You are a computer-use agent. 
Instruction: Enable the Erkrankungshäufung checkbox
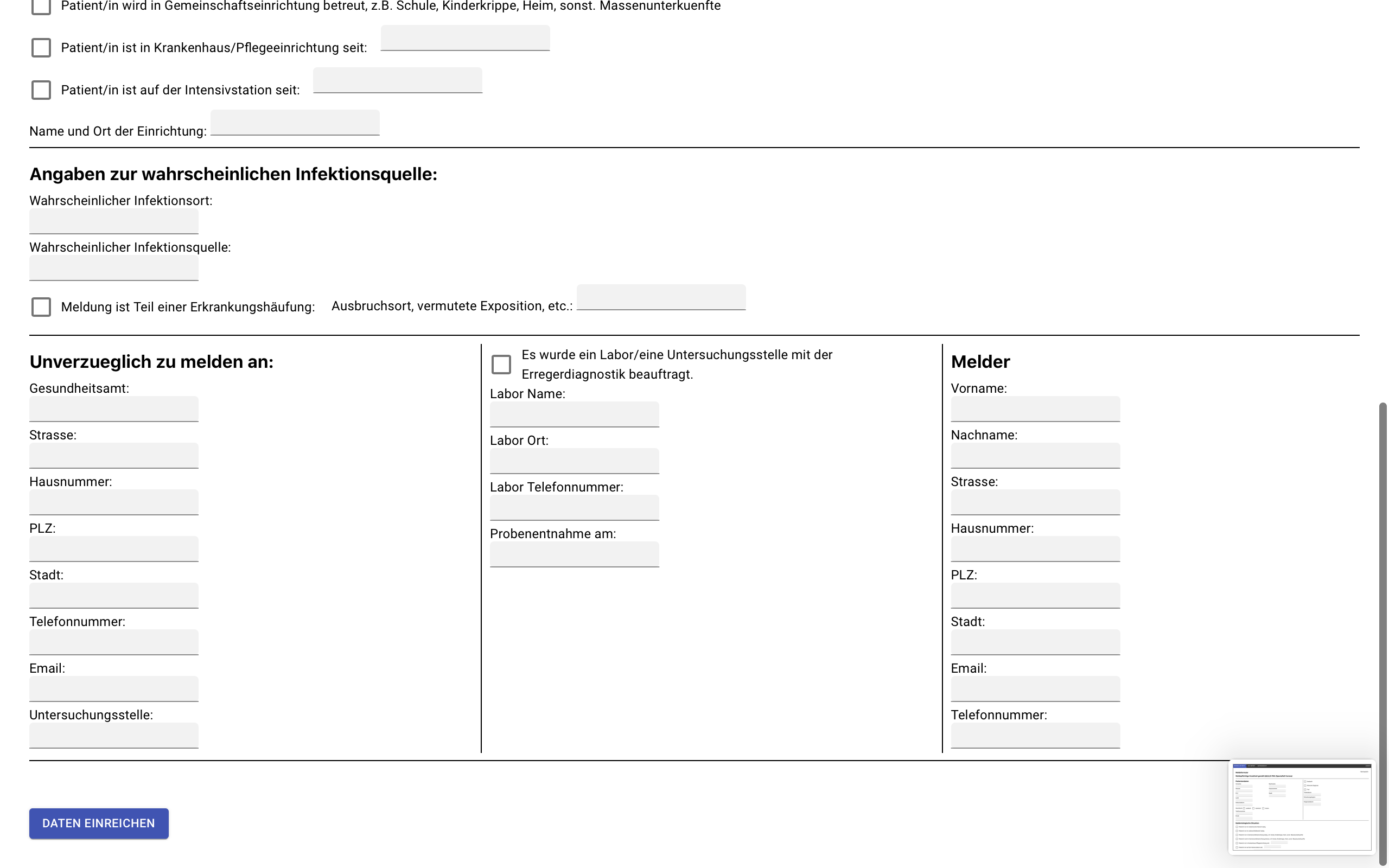[41, 307]
